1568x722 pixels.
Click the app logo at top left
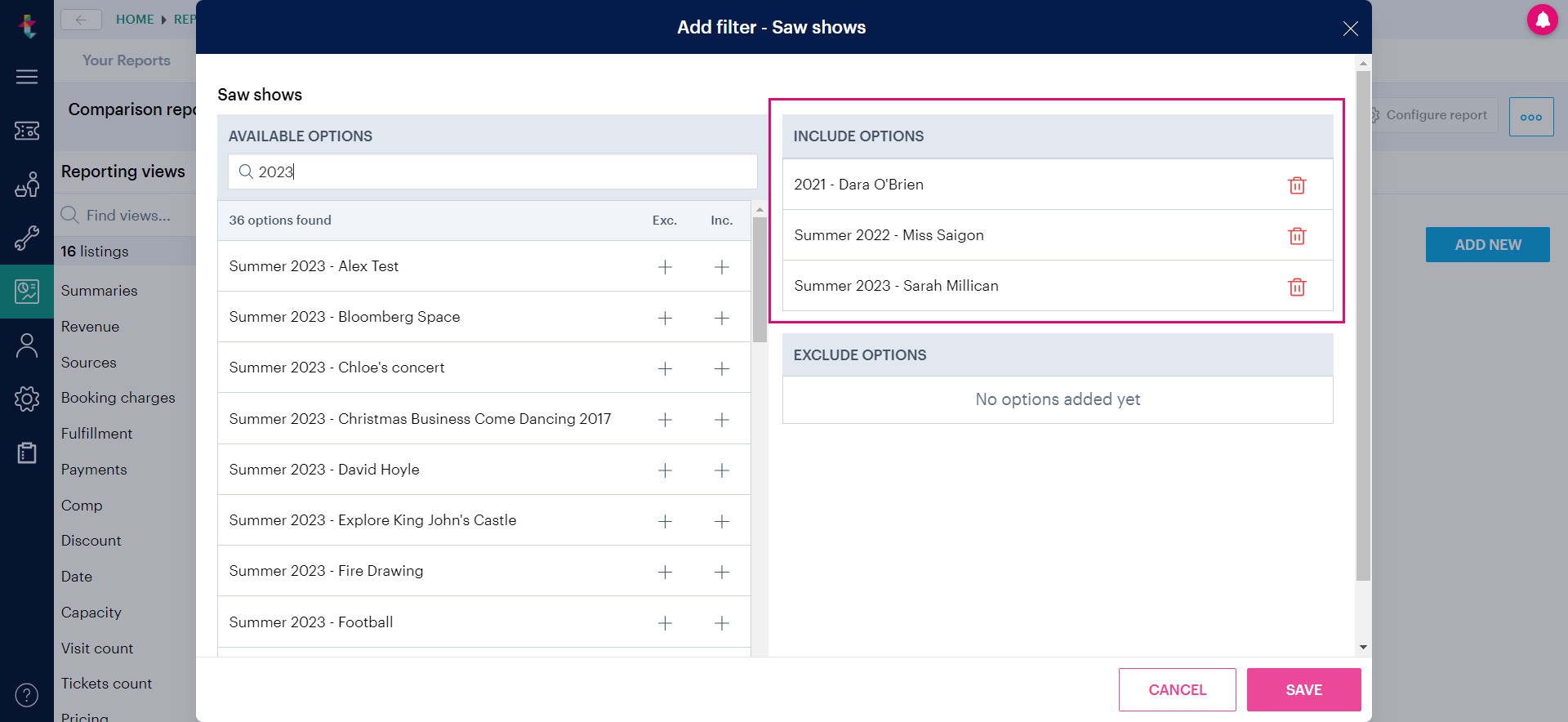coord(28,26)
